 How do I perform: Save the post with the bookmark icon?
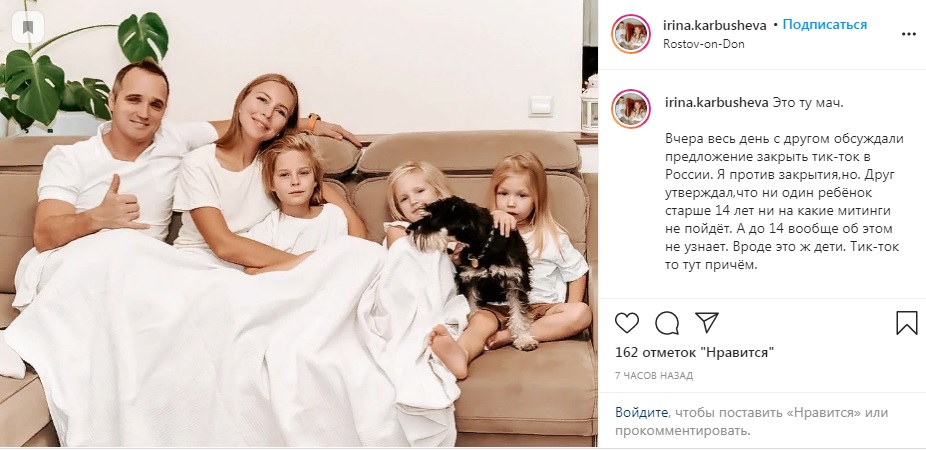point(907,323)
